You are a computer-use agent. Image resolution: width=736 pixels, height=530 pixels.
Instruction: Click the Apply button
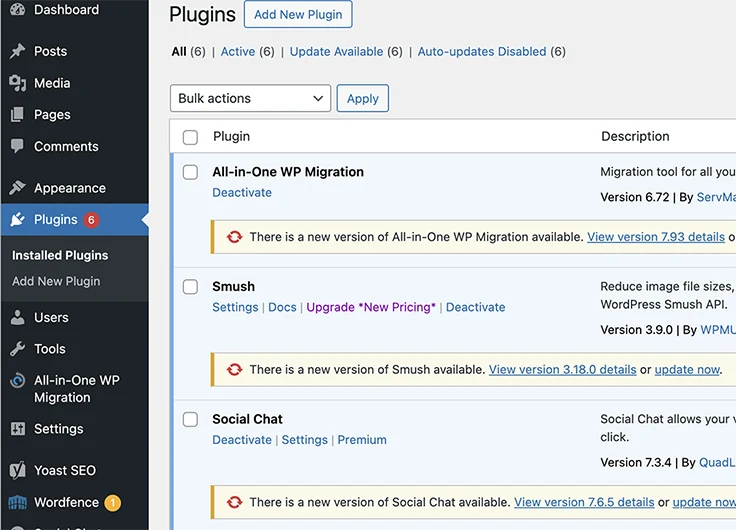tap(363, 99)
